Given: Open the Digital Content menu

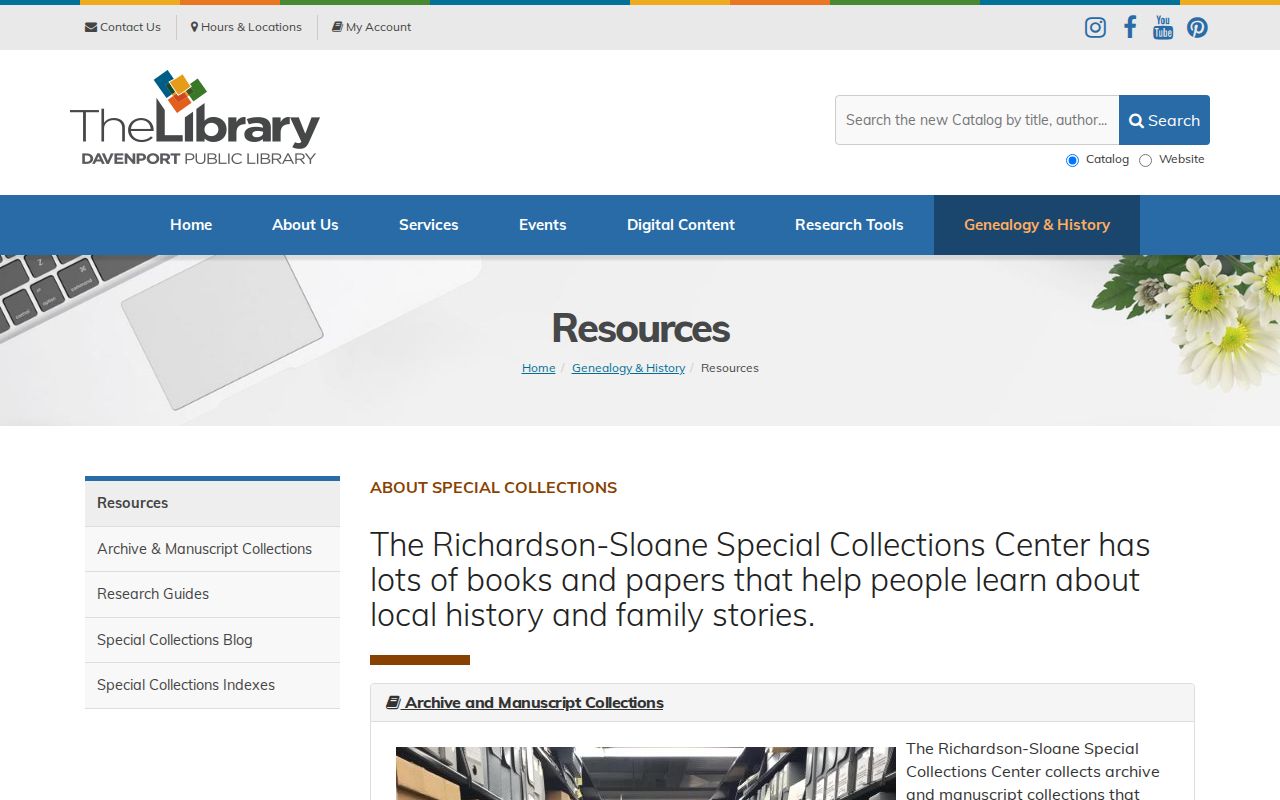Looking at the screenshot, I should coord(681,225).
